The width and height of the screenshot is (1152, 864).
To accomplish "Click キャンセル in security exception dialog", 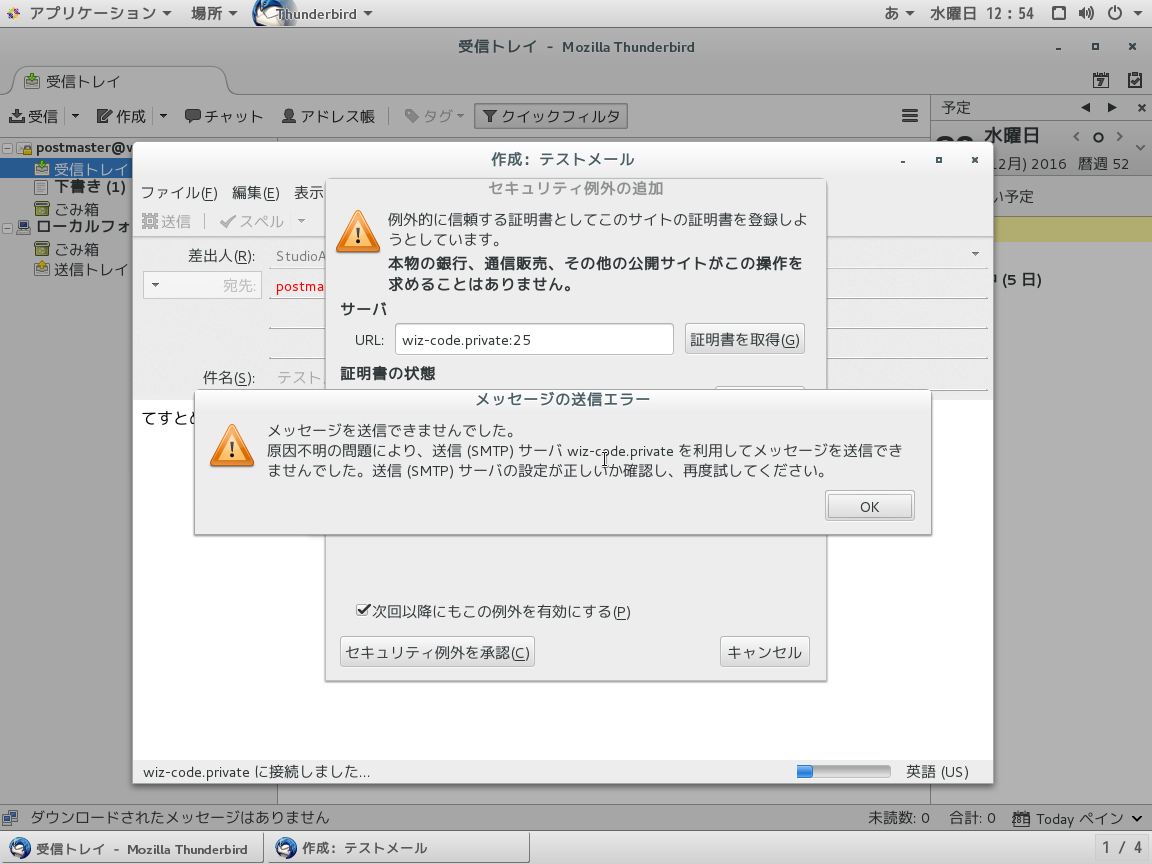I will coord(764,652).
